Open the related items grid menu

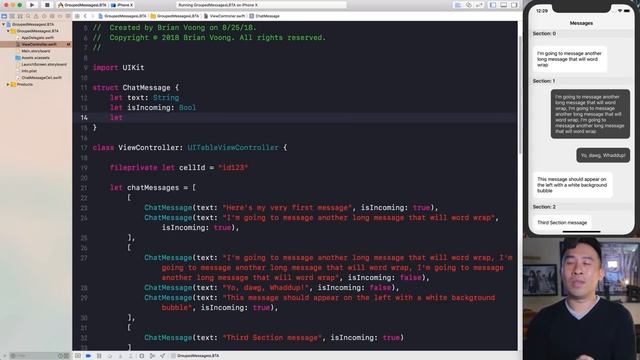tap(77, 16)
